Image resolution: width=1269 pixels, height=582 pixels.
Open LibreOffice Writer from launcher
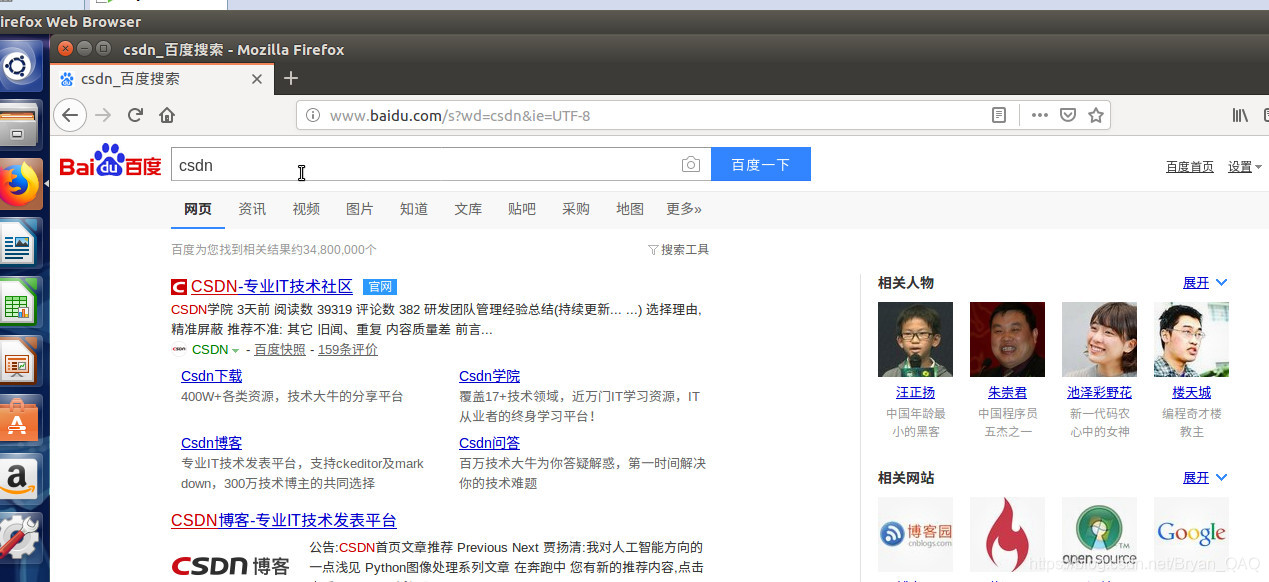click(x=18, y=243)
